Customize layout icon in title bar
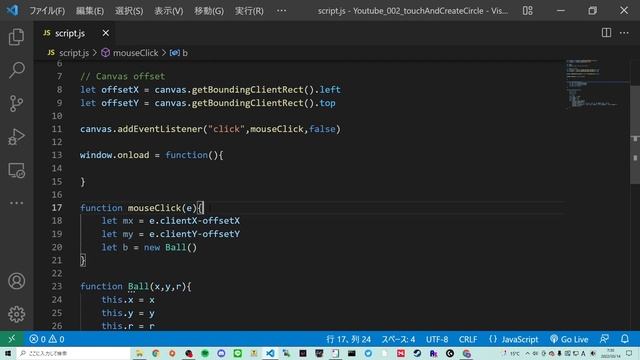Image resolution: width=640 pixels, height=360 pixels. tap(527, 11)
